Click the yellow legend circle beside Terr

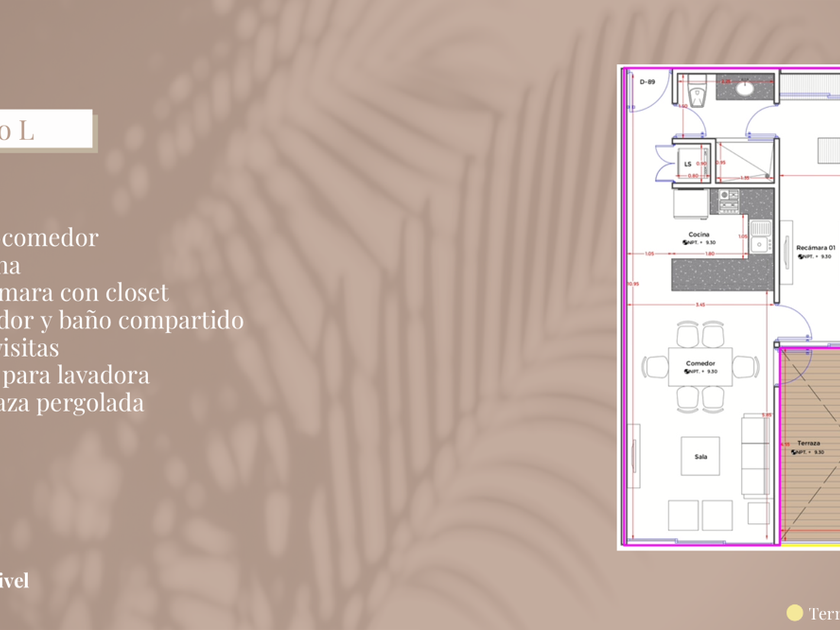pos(794,613)
